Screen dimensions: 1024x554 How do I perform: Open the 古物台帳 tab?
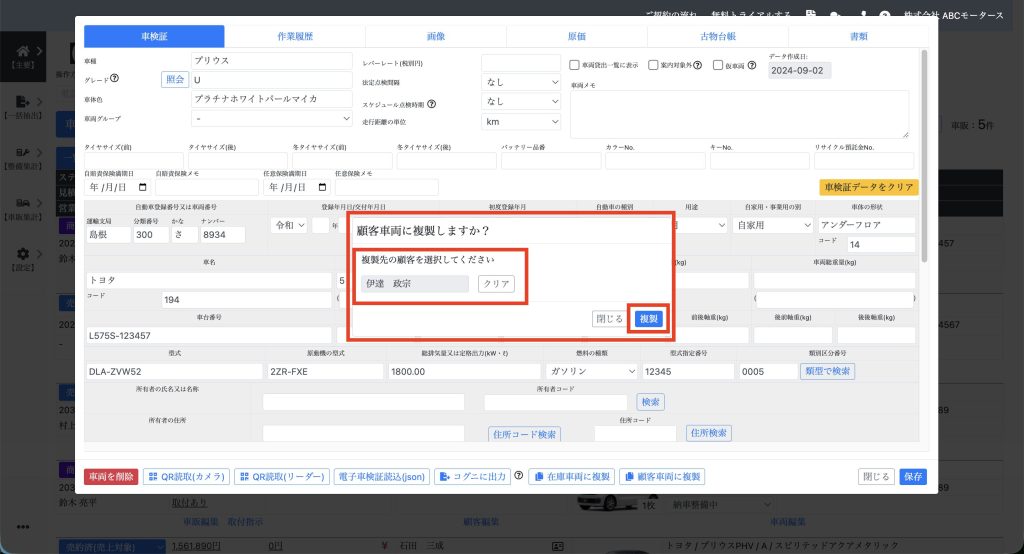(x=717, y=36)
